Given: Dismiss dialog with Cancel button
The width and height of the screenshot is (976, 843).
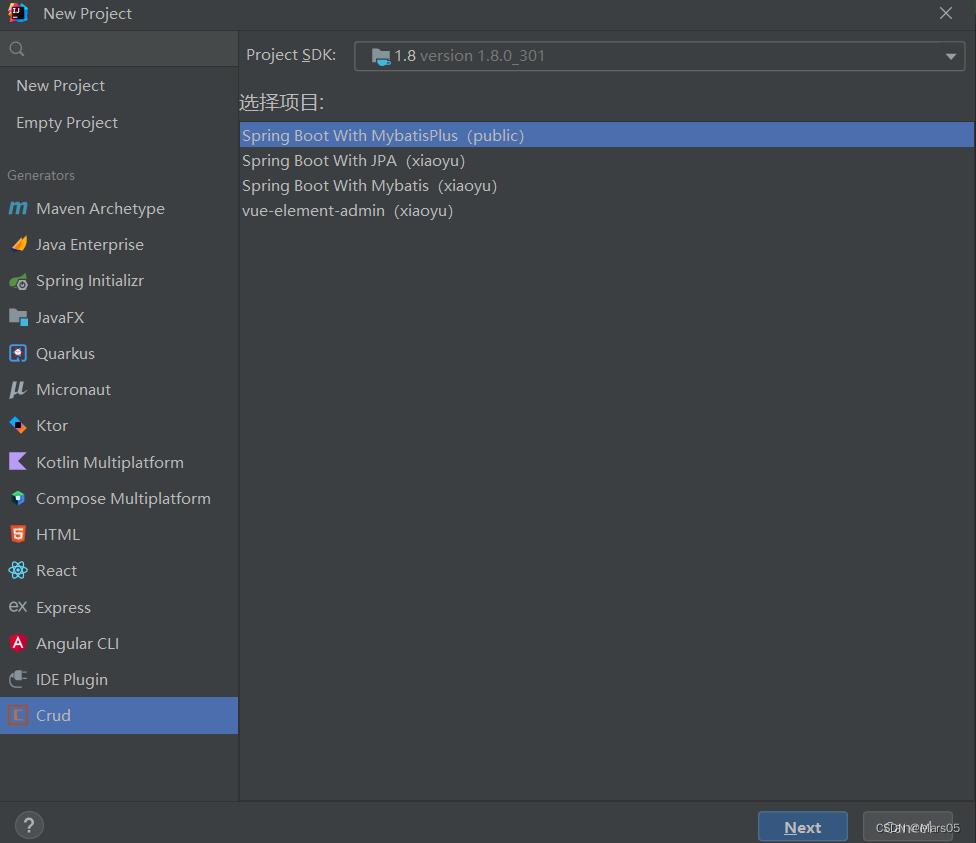Looking at the screenshot, I should point(908,827).
